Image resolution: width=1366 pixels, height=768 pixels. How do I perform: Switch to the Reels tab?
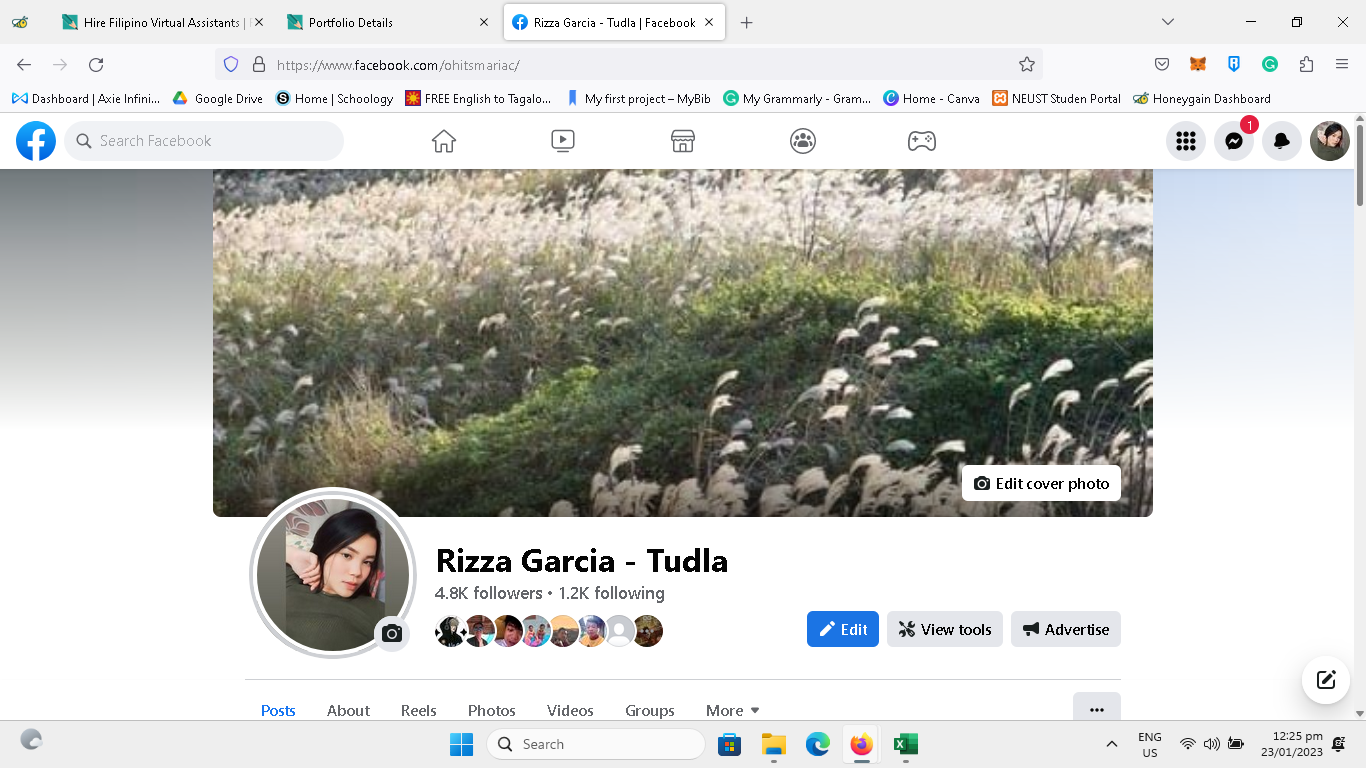tap(419, 711)
